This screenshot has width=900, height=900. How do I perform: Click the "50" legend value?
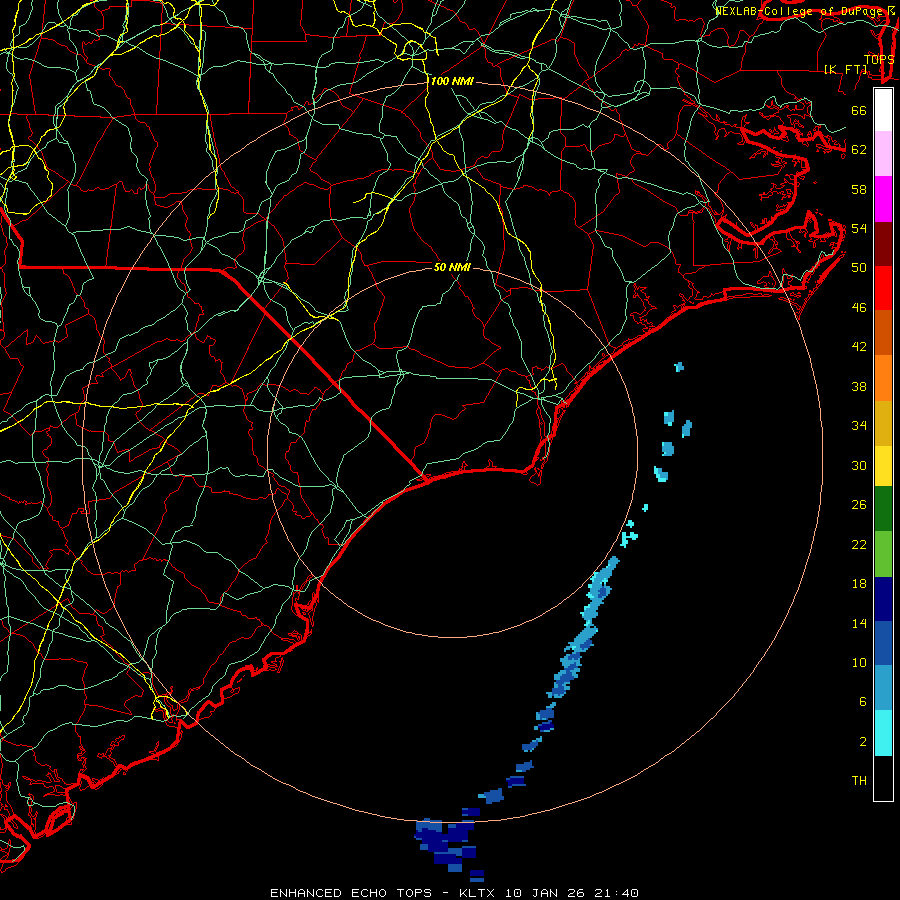point(859,268)
